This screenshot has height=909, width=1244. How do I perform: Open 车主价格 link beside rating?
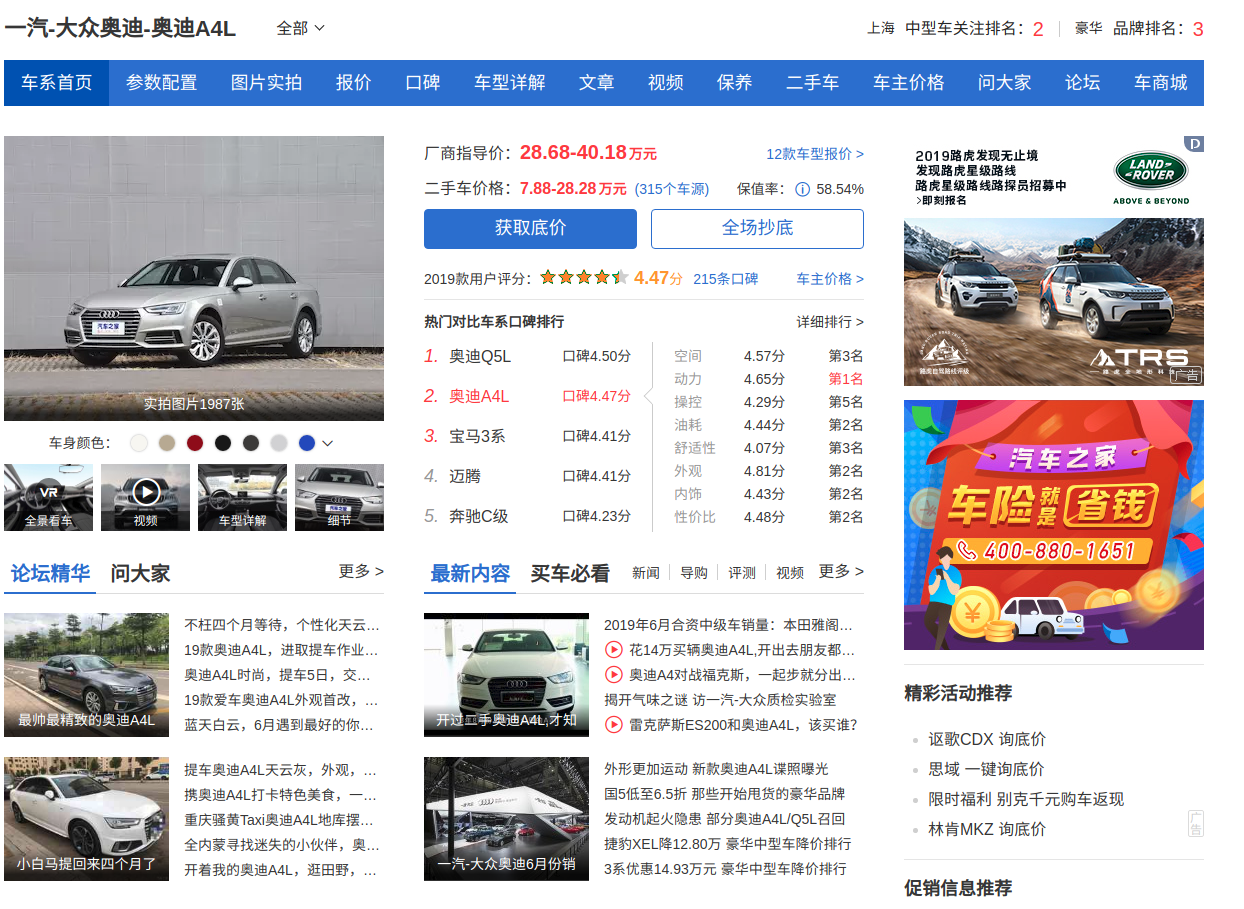pyautogui.click(x=830, y=279)
